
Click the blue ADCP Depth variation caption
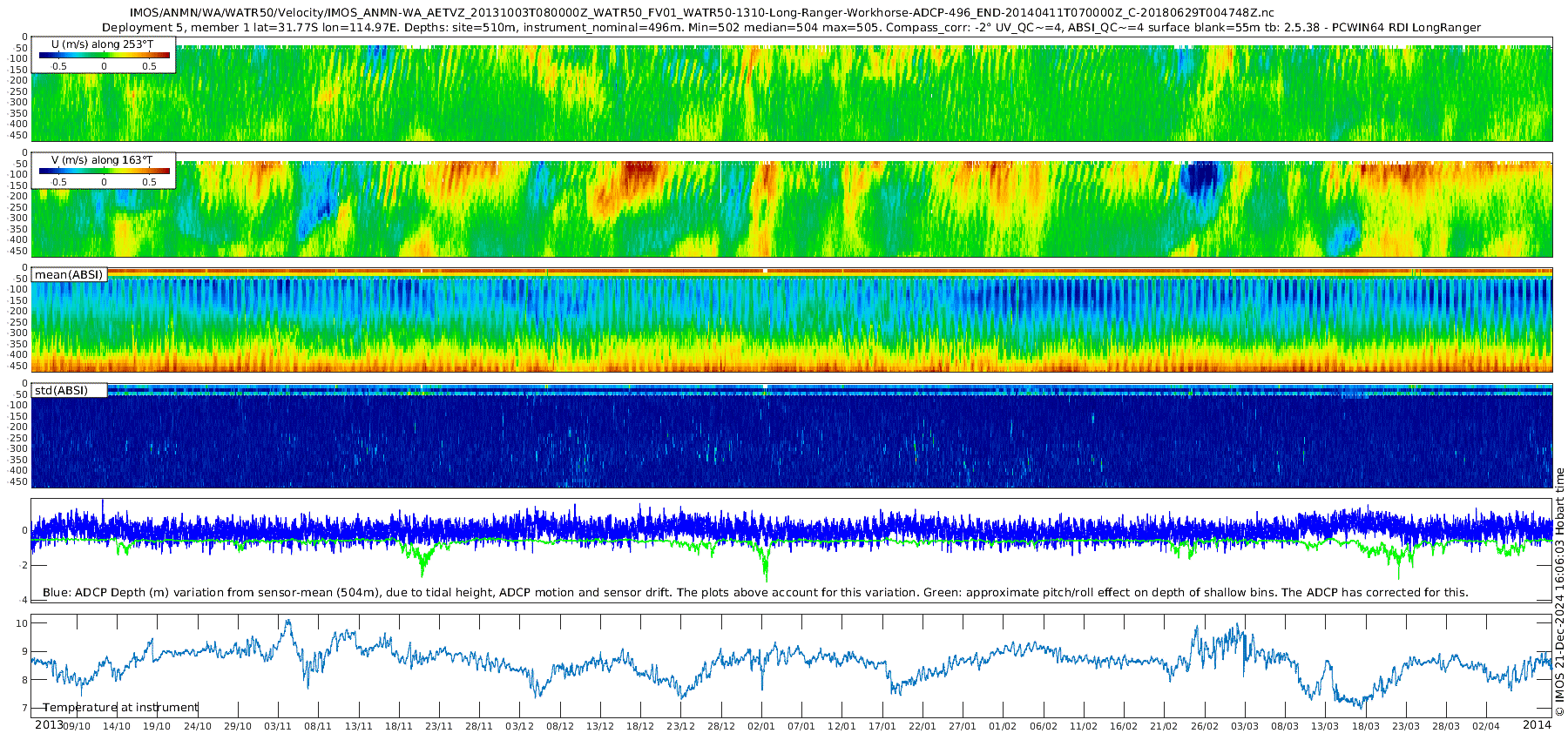[754, 593]
